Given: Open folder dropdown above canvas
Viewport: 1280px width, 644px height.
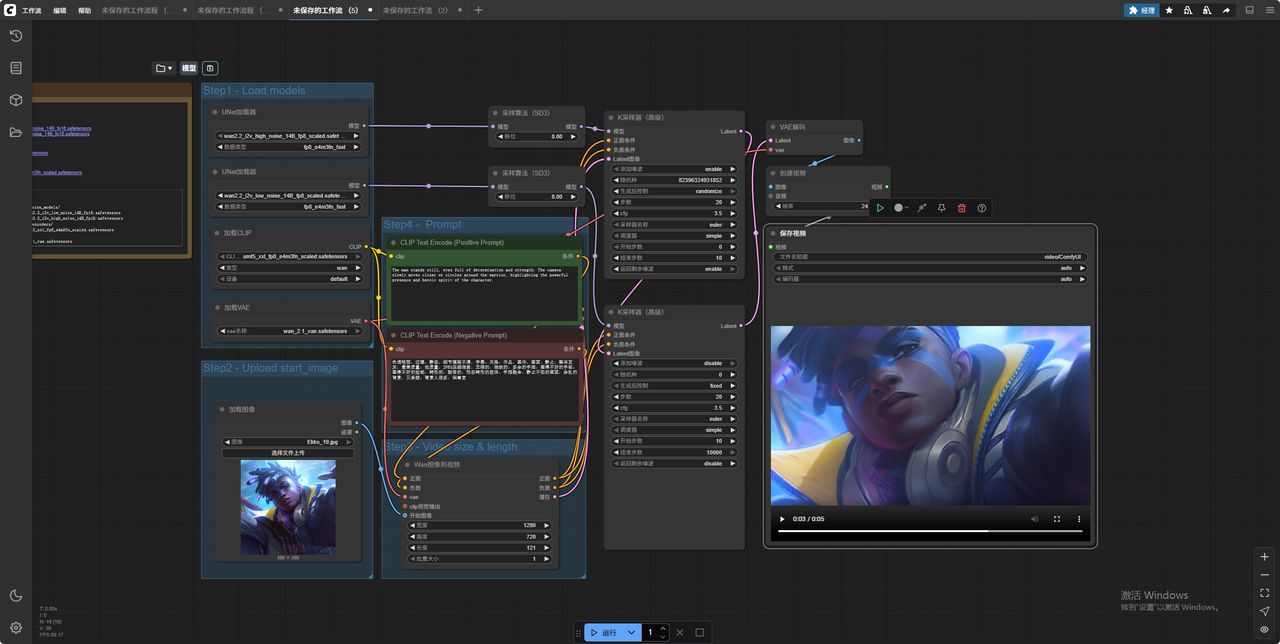Looking at the screenshot, I should tap(163, 68).
